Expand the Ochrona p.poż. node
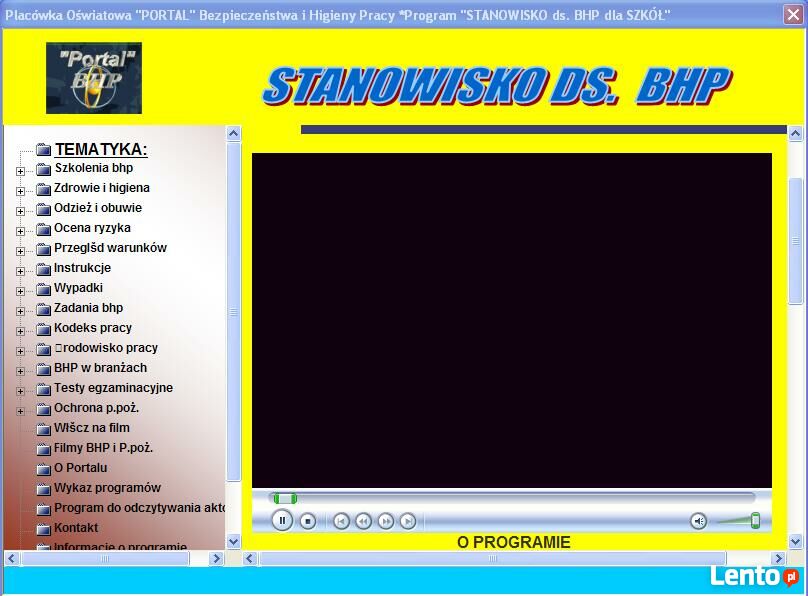The height and width of the screenshot is (596, 808). pos(20,411)
